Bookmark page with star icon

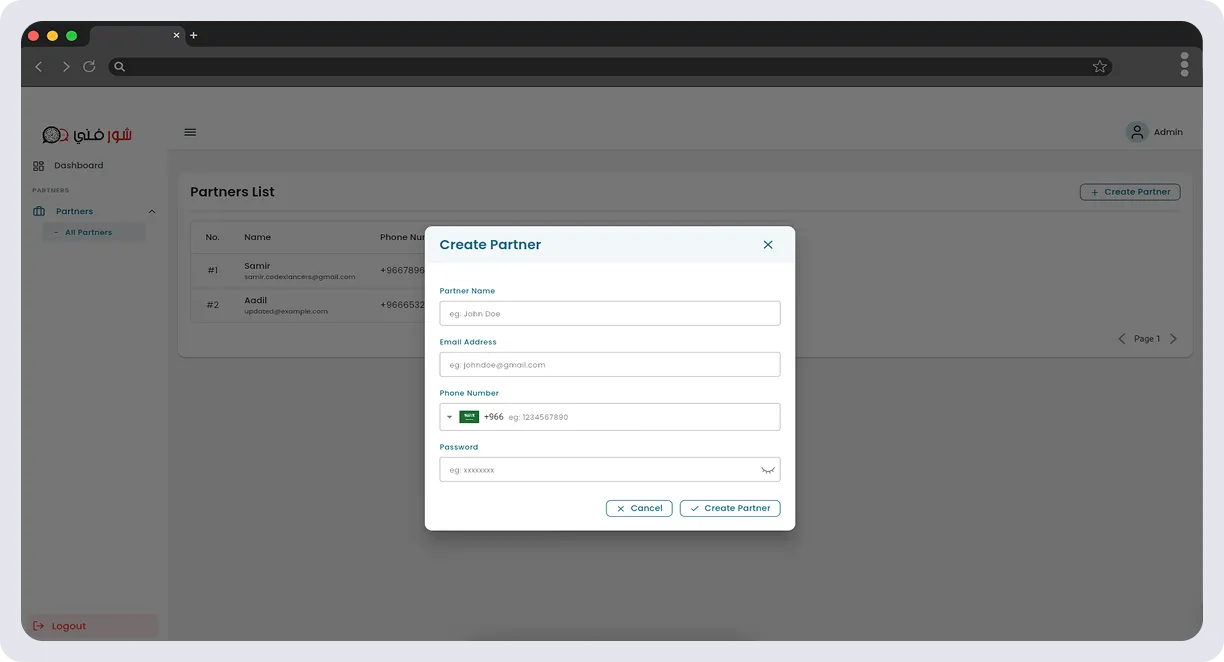(1100, 67)
